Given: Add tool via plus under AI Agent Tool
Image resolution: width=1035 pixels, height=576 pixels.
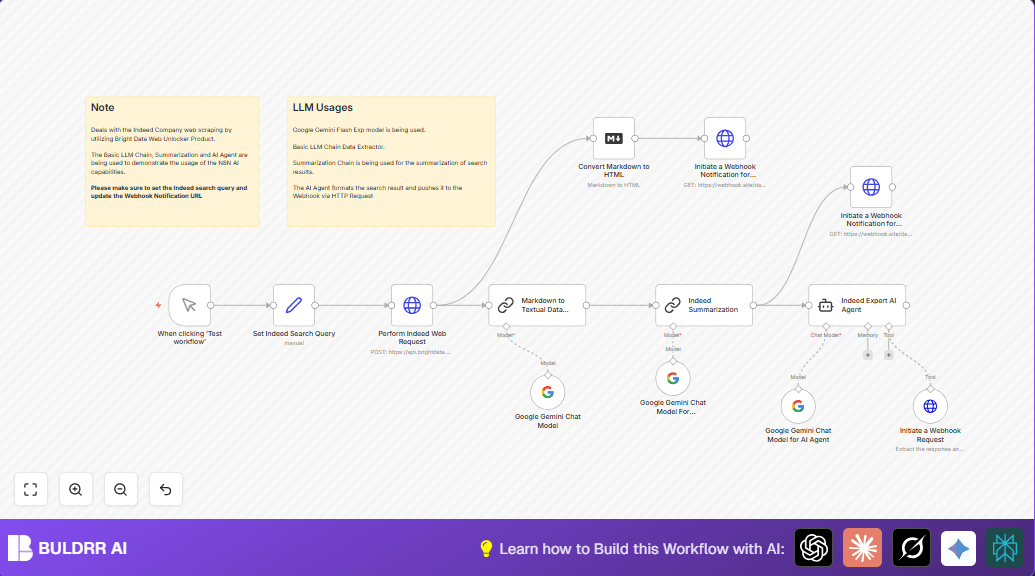Looking at the screenshot, I should coord(888,355).
